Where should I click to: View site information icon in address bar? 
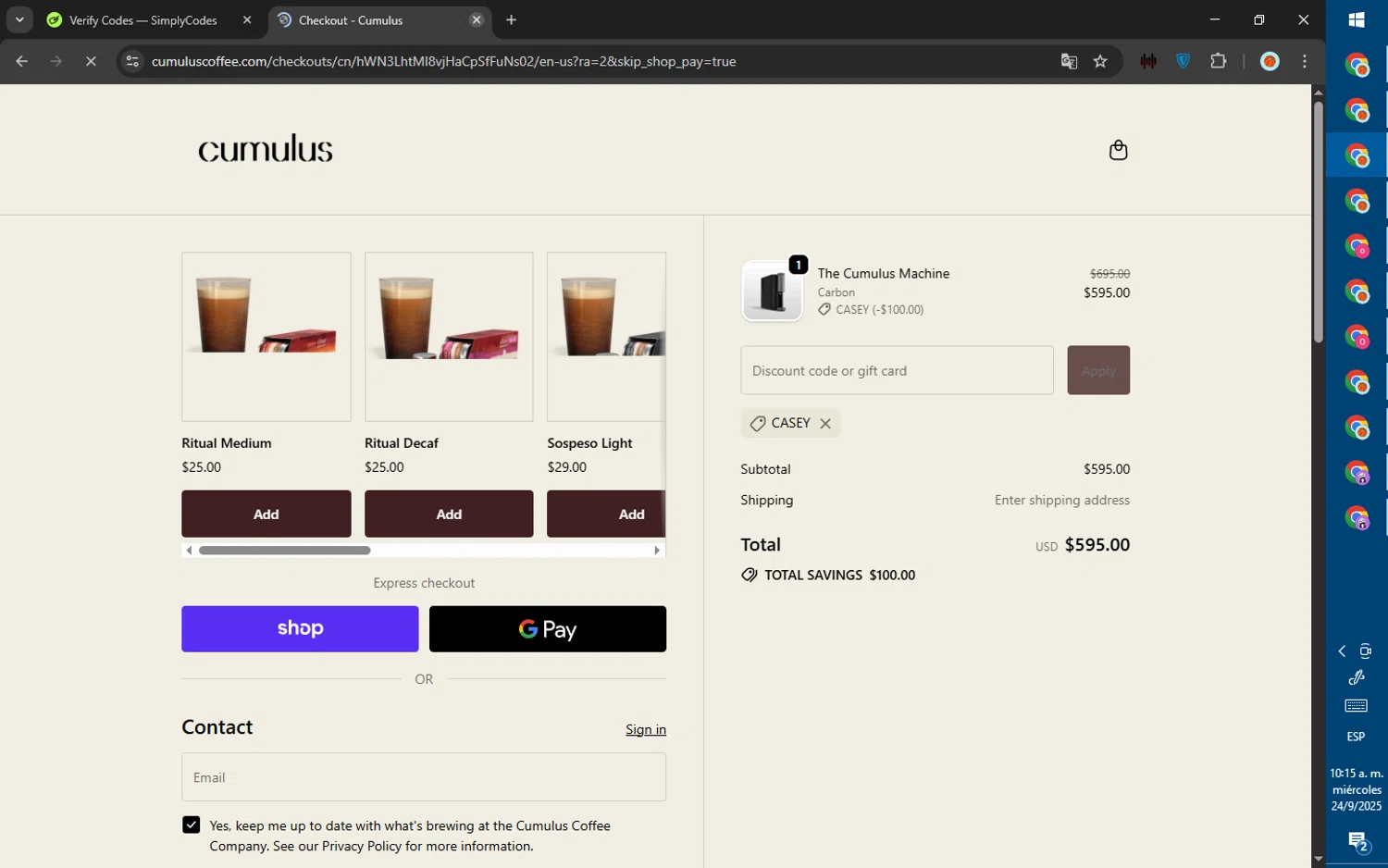click(132, 61)
